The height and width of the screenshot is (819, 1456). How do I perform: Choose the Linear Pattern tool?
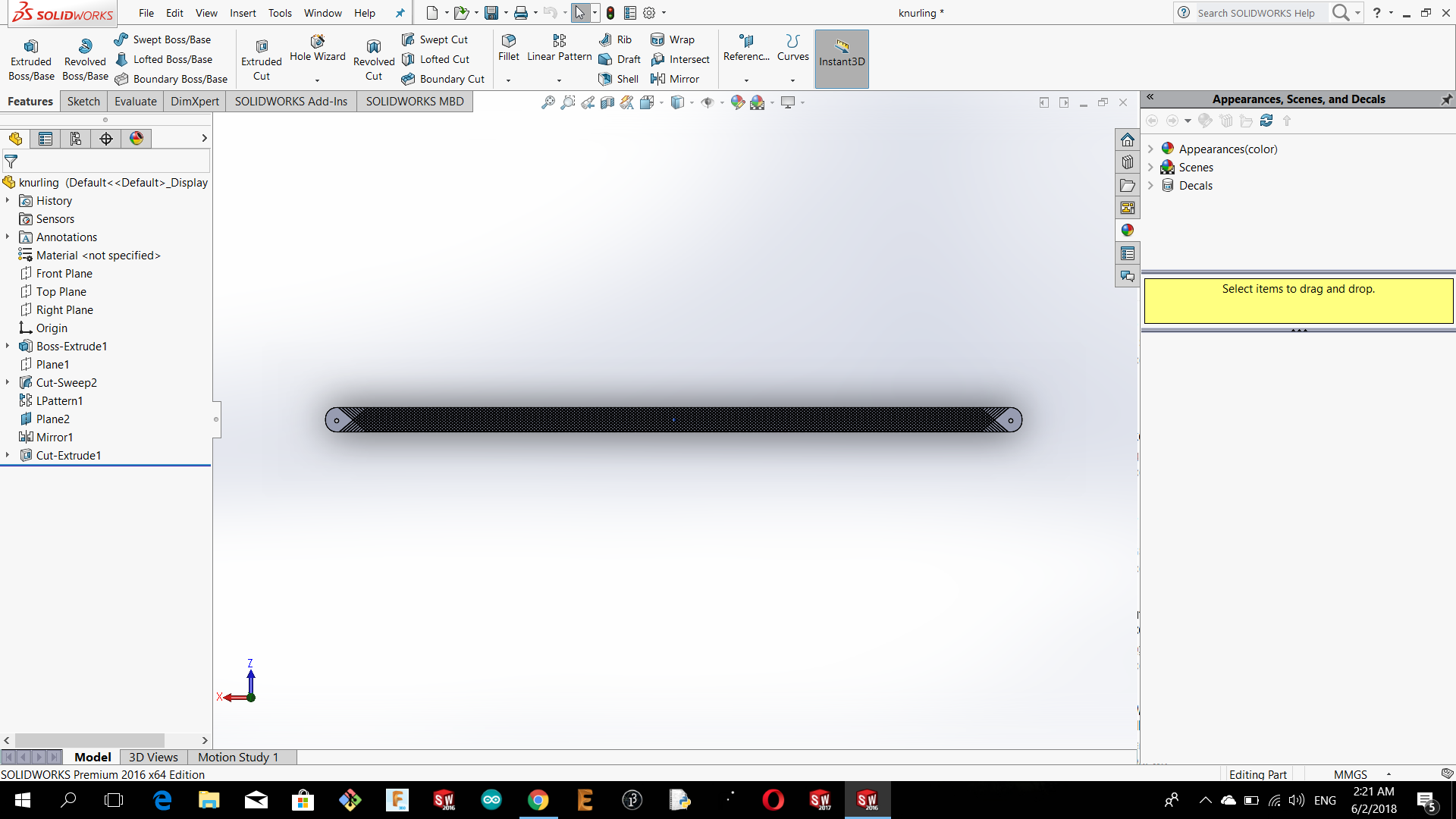click(x=560, y=48)
